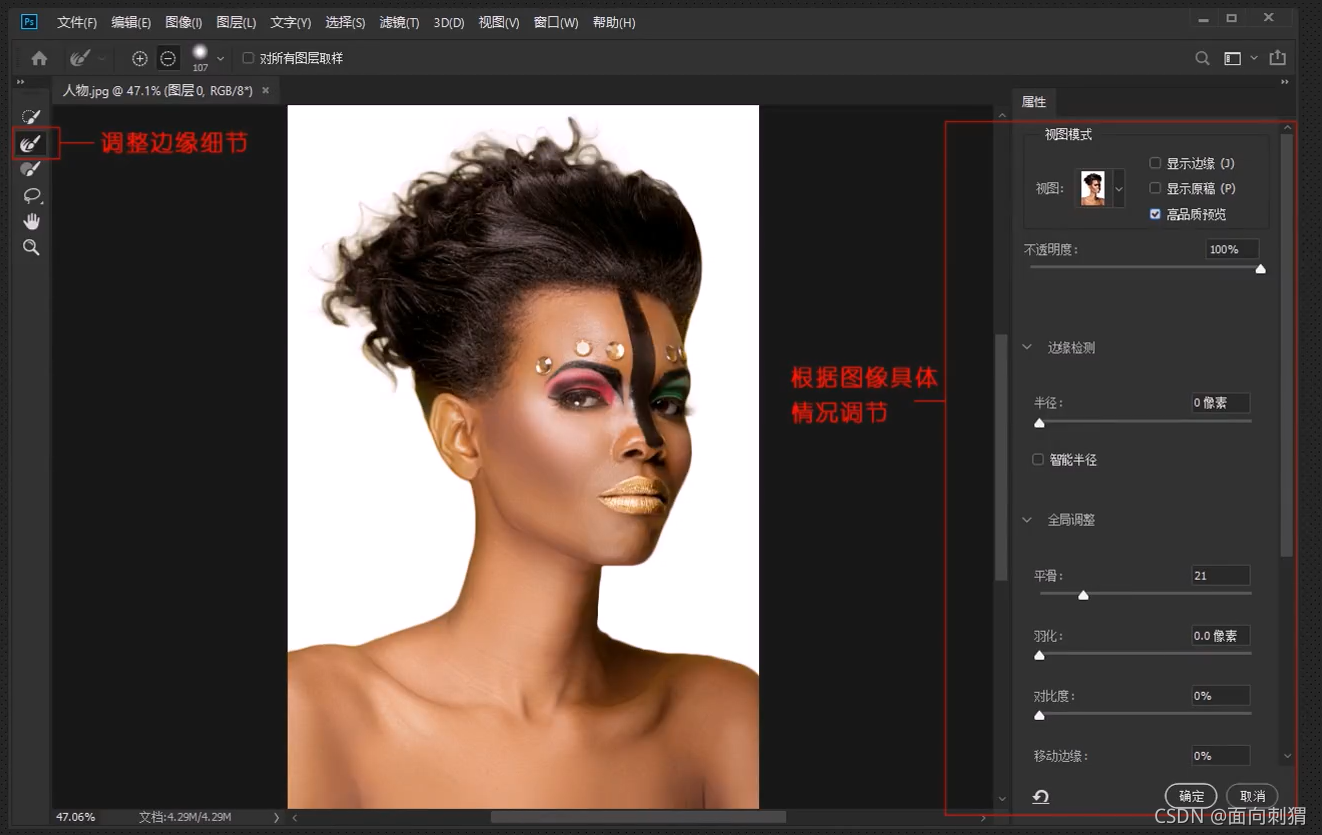Open the 滤镜(T) menu
The image size is (1322, 835).
[399, 22]
